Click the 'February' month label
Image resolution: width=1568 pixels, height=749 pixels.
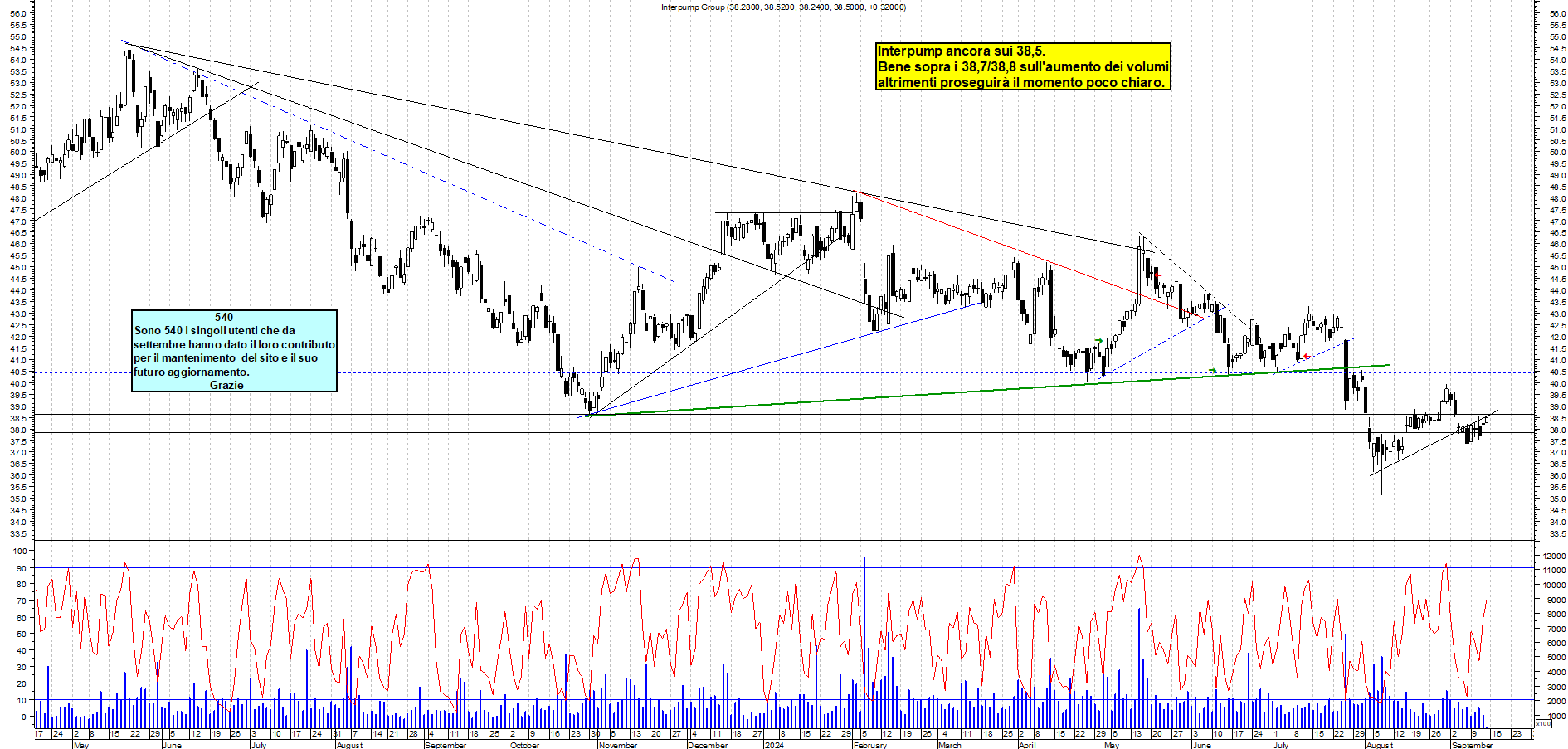869,745
